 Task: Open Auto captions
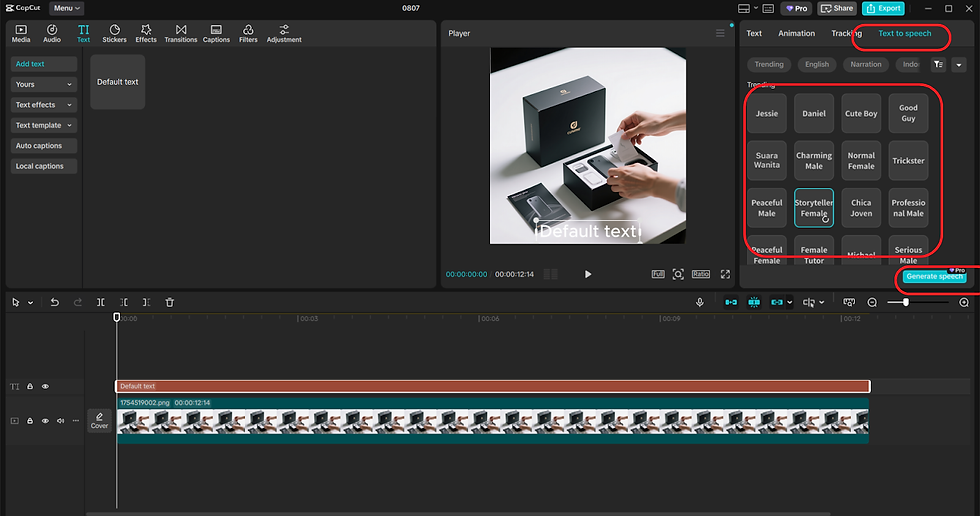44,146
